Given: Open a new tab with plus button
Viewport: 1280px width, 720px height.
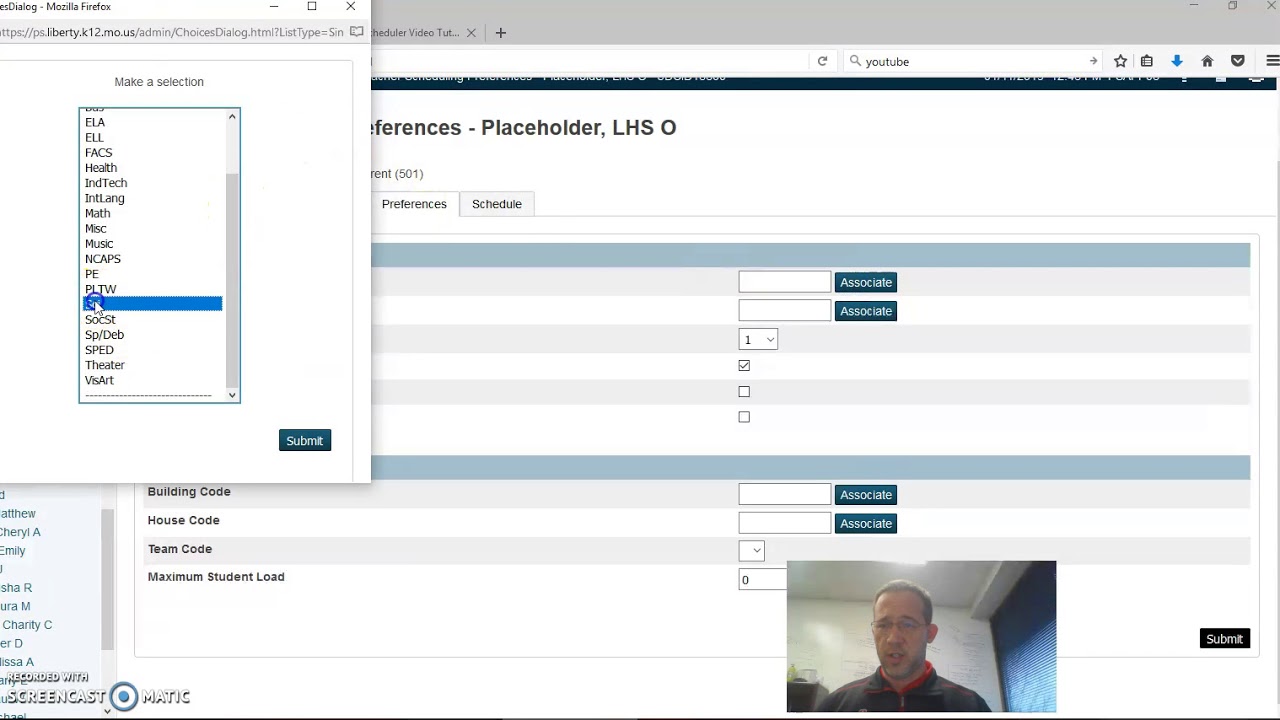Looking at the screenshot, I should click(x=501, y=32).
